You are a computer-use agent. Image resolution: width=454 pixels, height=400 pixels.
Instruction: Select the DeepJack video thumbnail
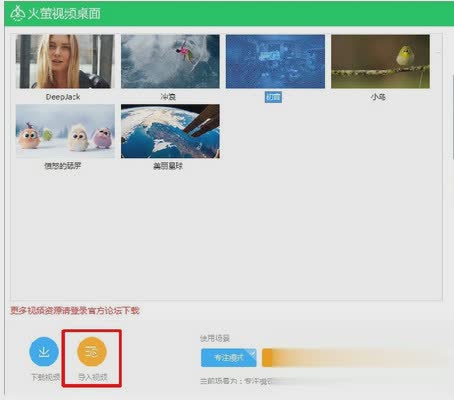(x=65, y=61)
